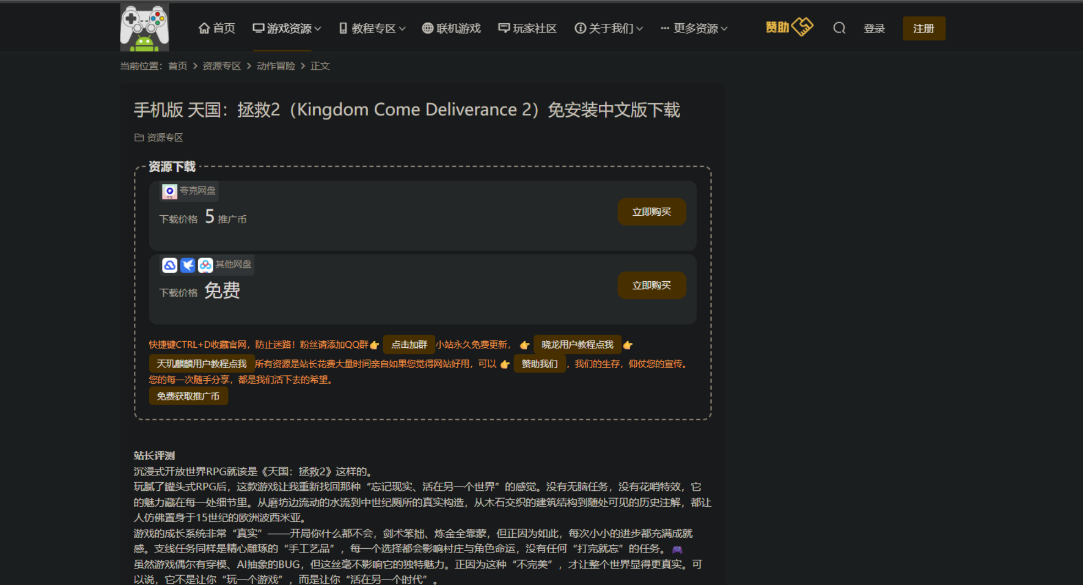Click the Quark (夸克网盘) drive icon
The height and width of the screenshot is (585, 1083).
point(170,191)
